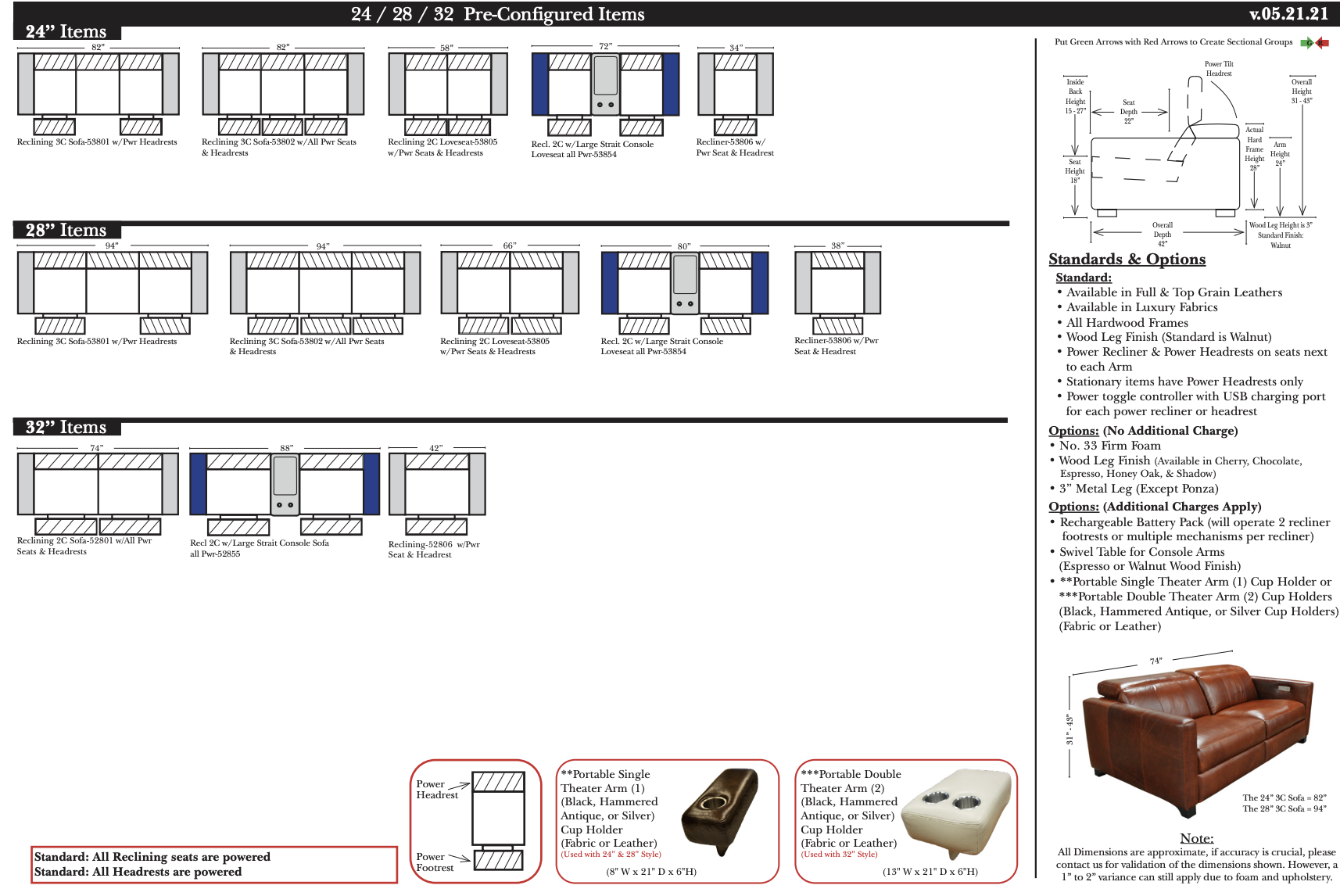1340x896 pixels.
Task: Click the version number v.05.21.21
Action: (x=1288, y=14)
